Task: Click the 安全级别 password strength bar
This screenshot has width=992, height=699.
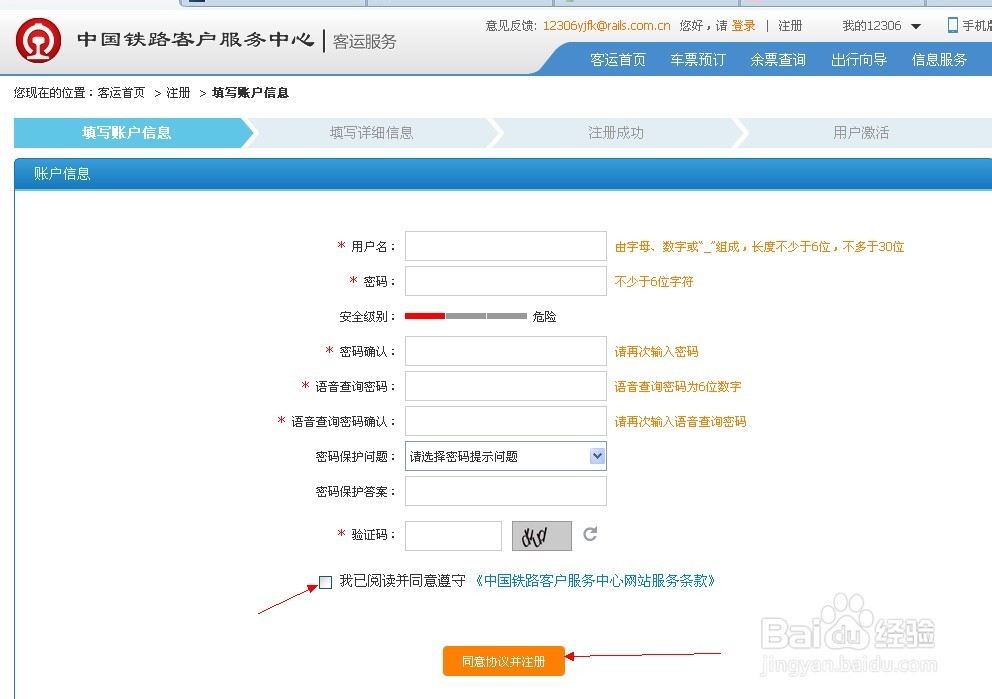Action: (x=466, y=316)
